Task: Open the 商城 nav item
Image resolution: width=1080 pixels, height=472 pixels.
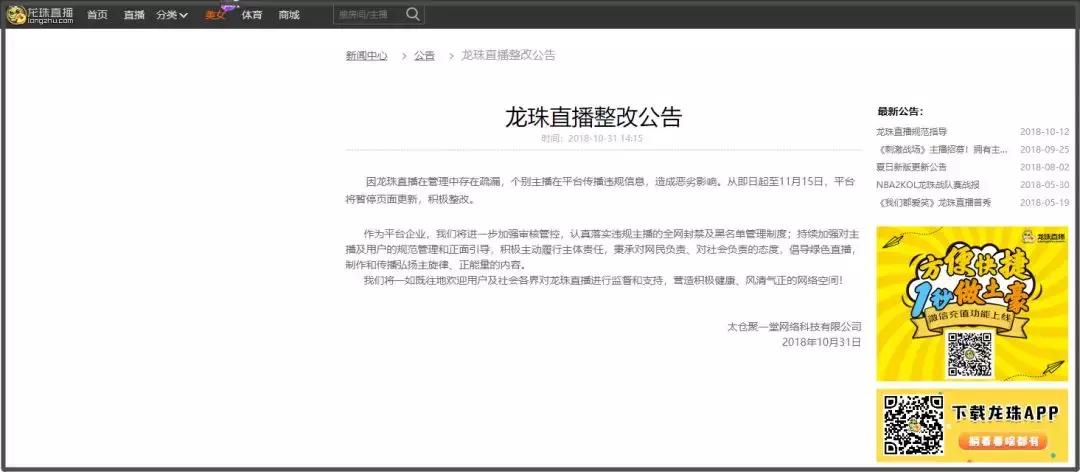Action: [289, 14]
